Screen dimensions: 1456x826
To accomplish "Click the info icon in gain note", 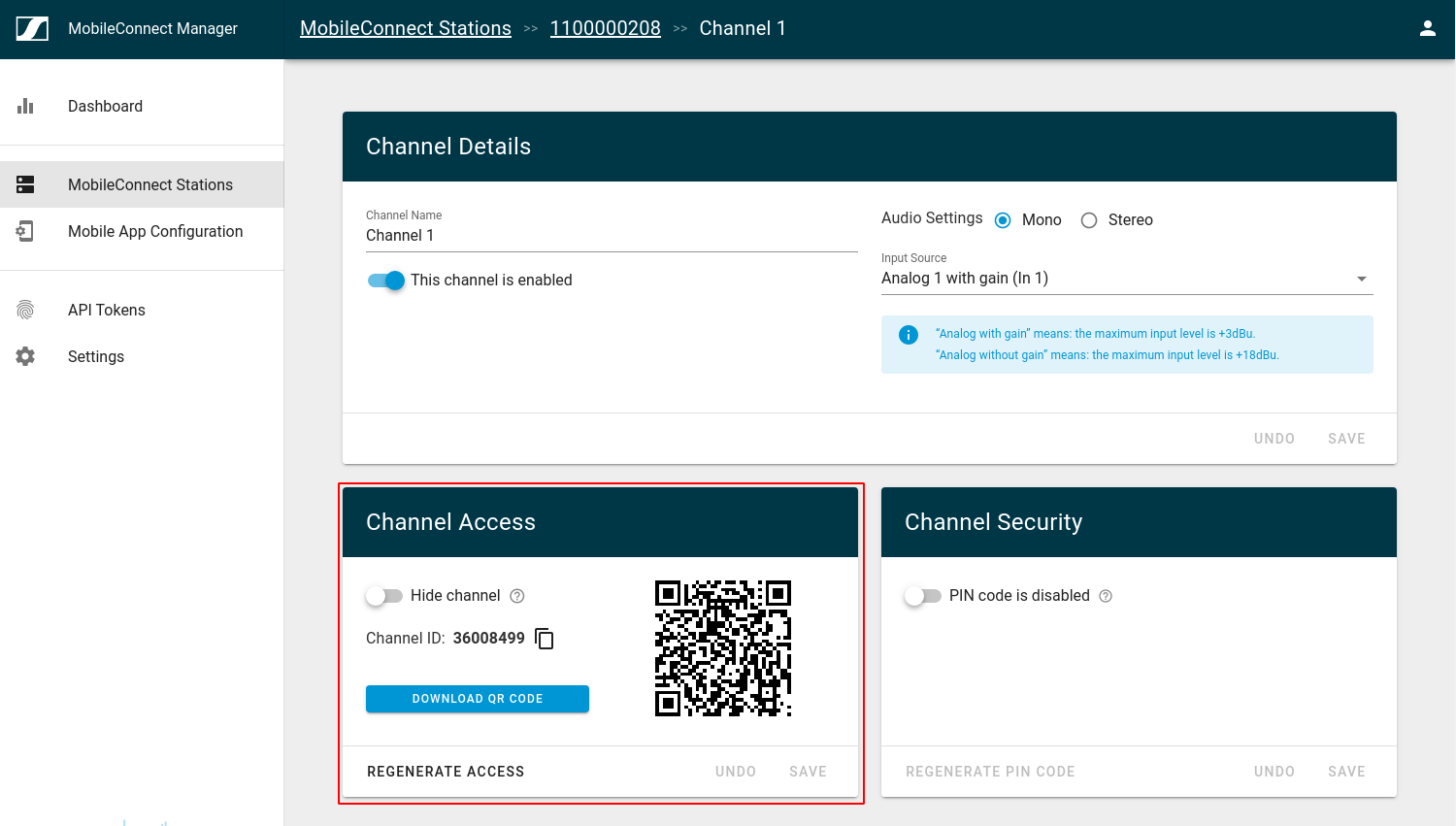I will (x=909, y=335).
